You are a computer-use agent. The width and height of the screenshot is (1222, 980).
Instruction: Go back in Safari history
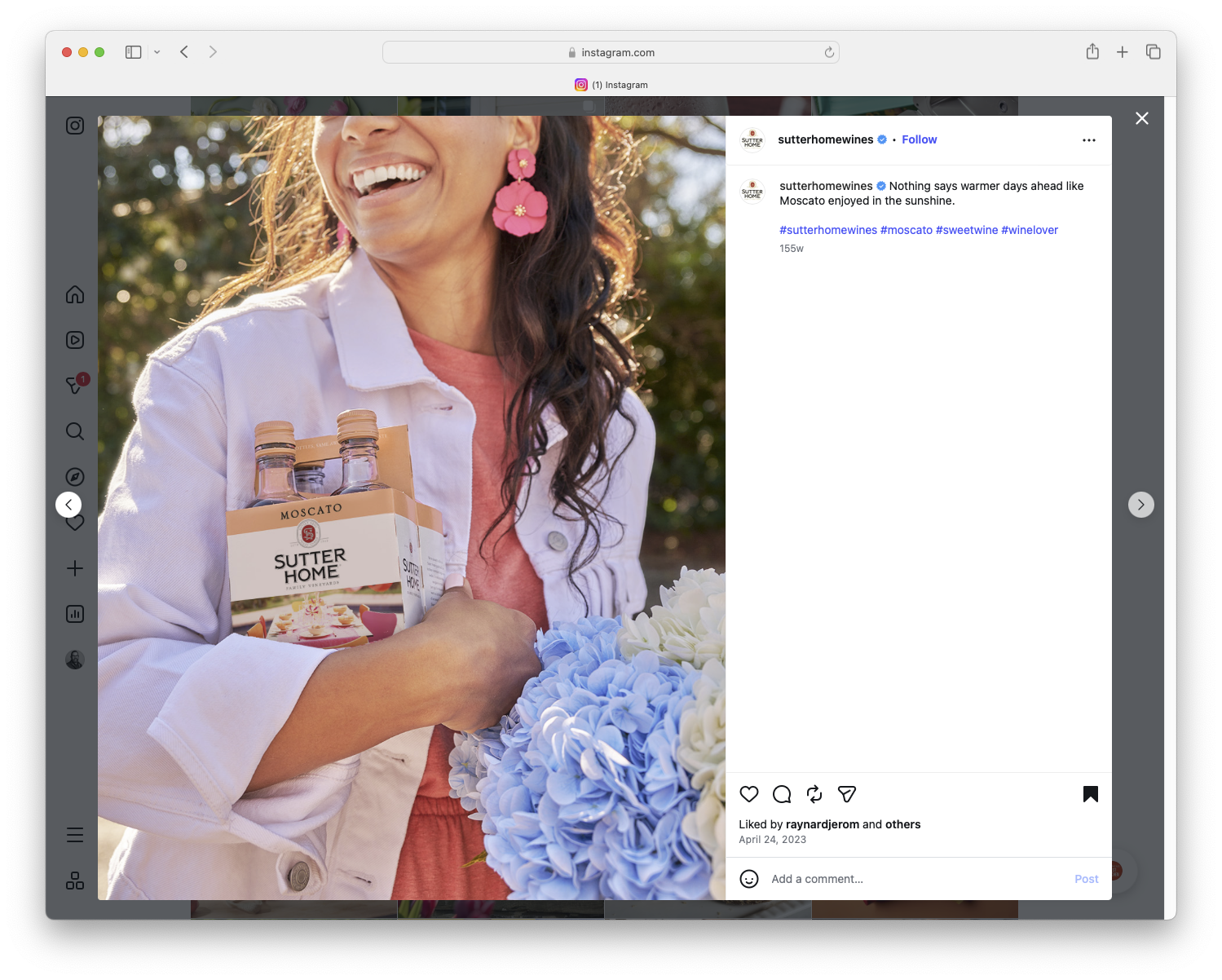[x=184, y=52]
